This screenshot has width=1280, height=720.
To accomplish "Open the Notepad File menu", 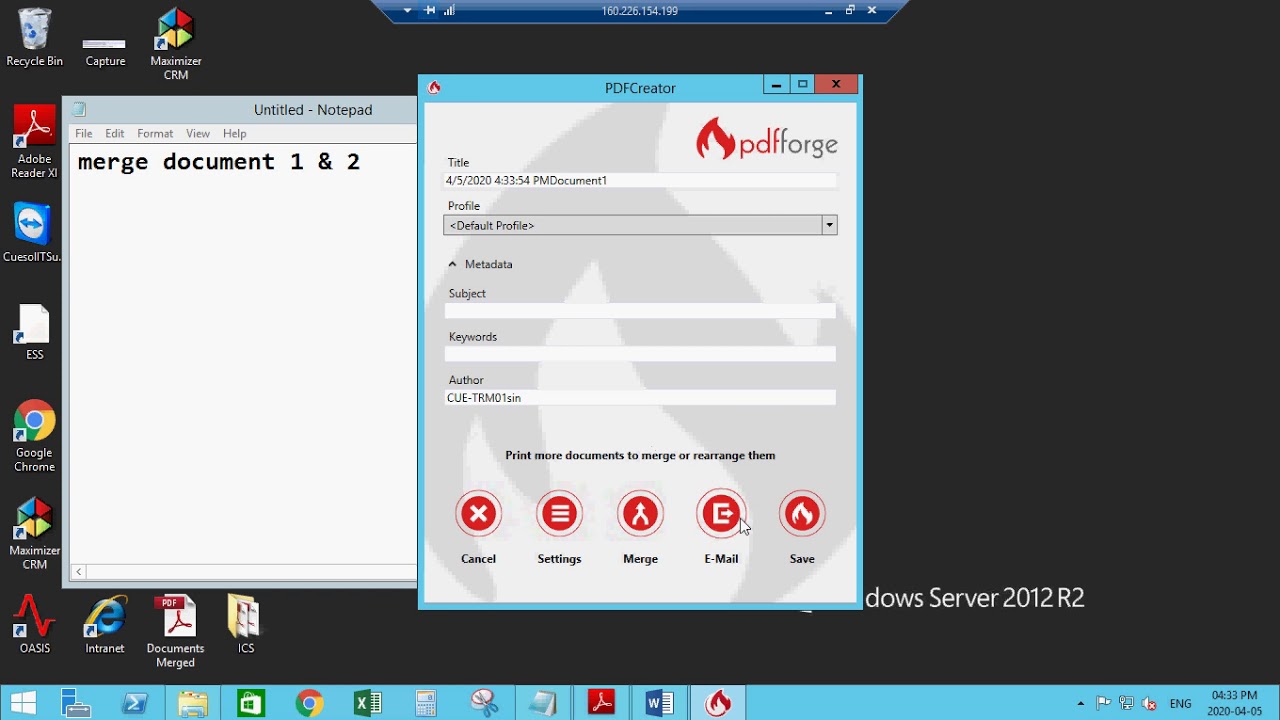I will tap(84, 133).
